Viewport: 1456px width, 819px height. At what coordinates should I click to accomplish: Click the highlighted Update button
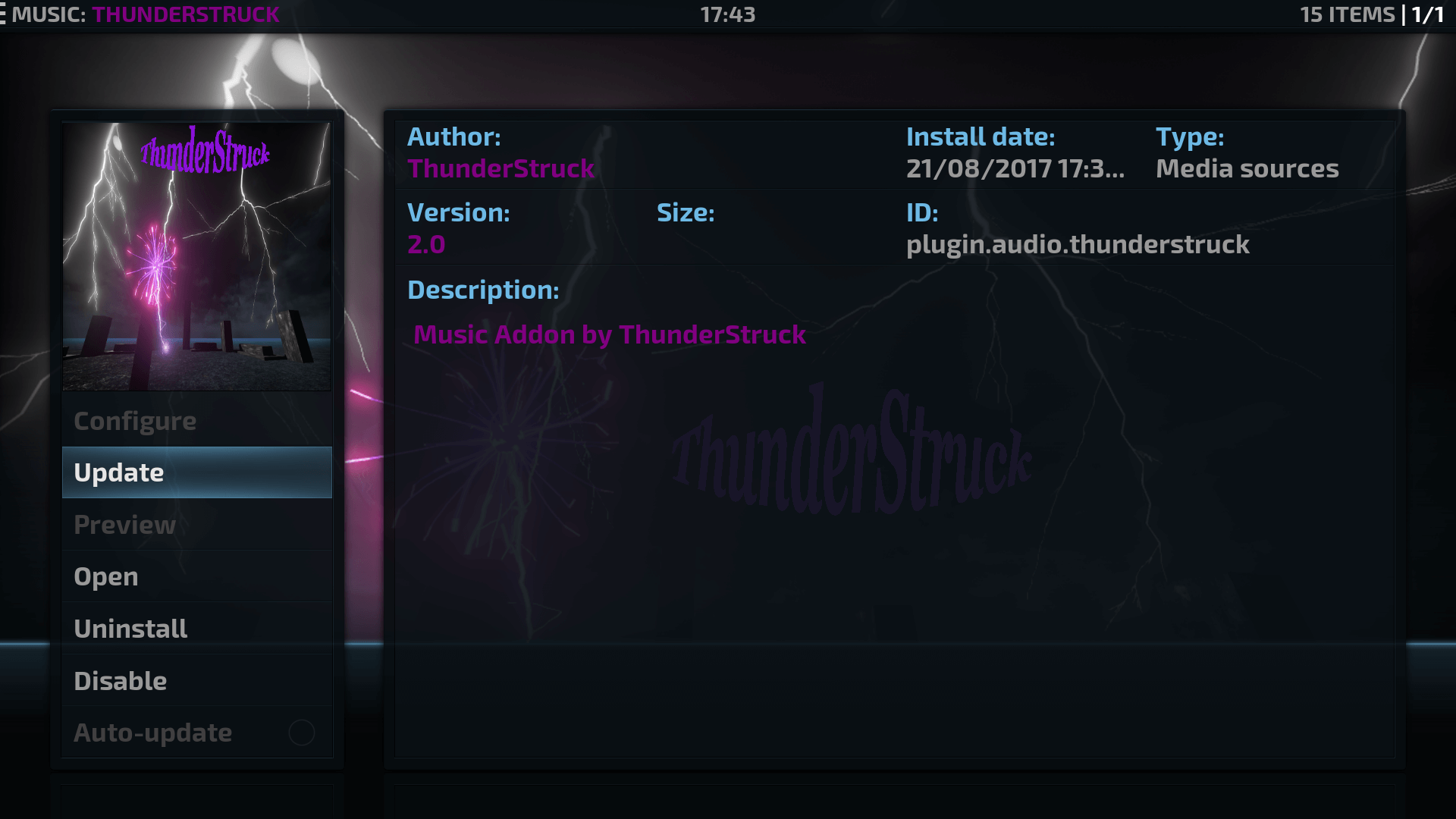pos(196,472)
